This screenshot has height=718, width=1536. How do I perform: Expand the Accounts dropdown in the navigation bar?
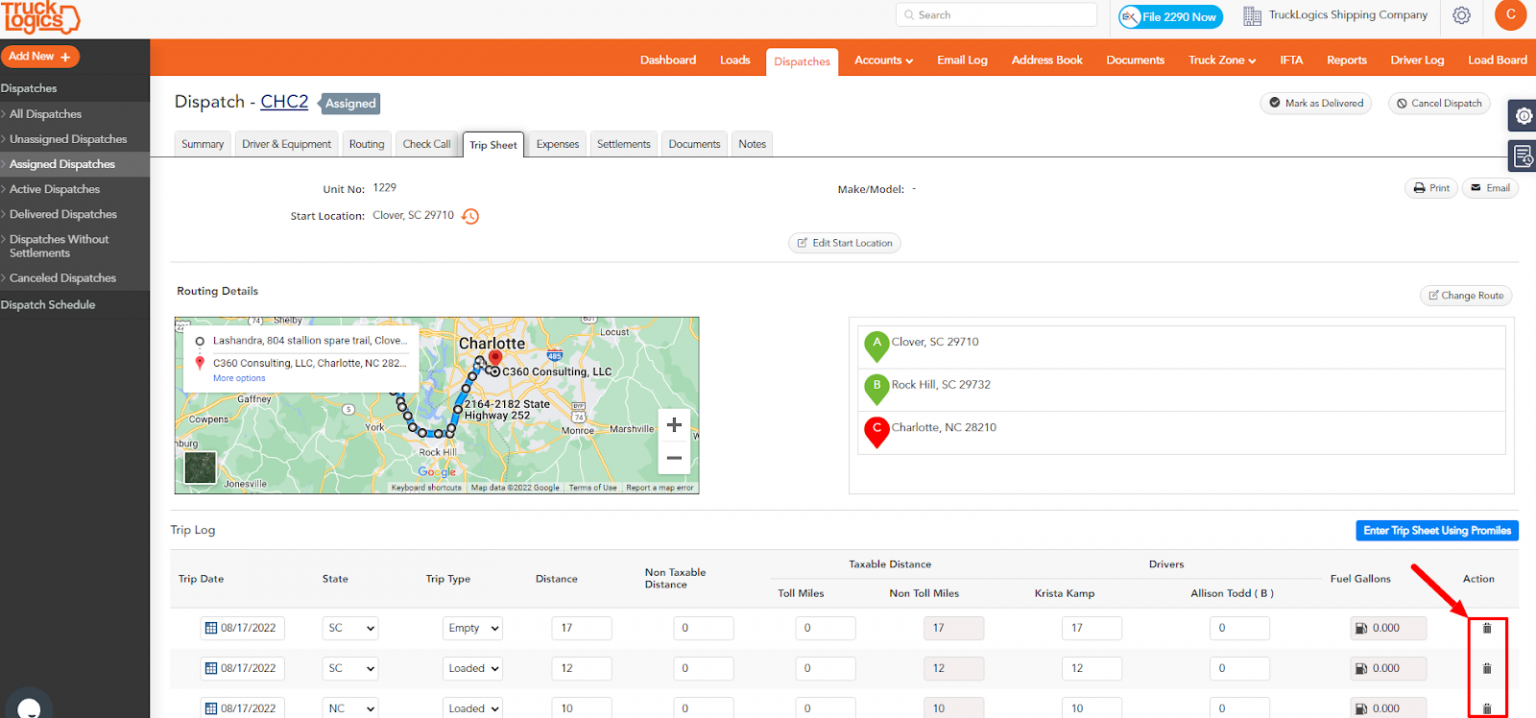point(883,60)
